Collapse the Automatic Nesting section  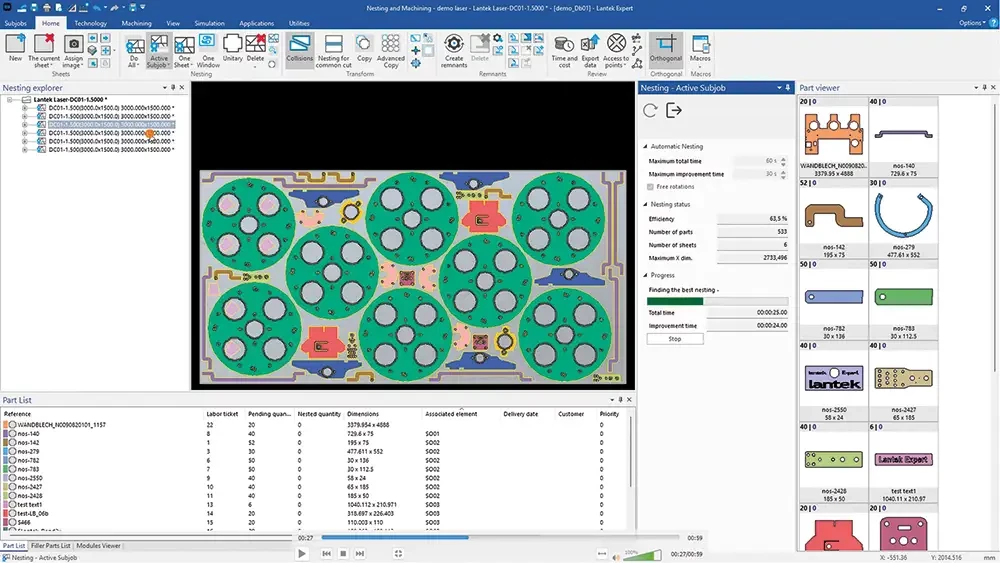(644, 147)
